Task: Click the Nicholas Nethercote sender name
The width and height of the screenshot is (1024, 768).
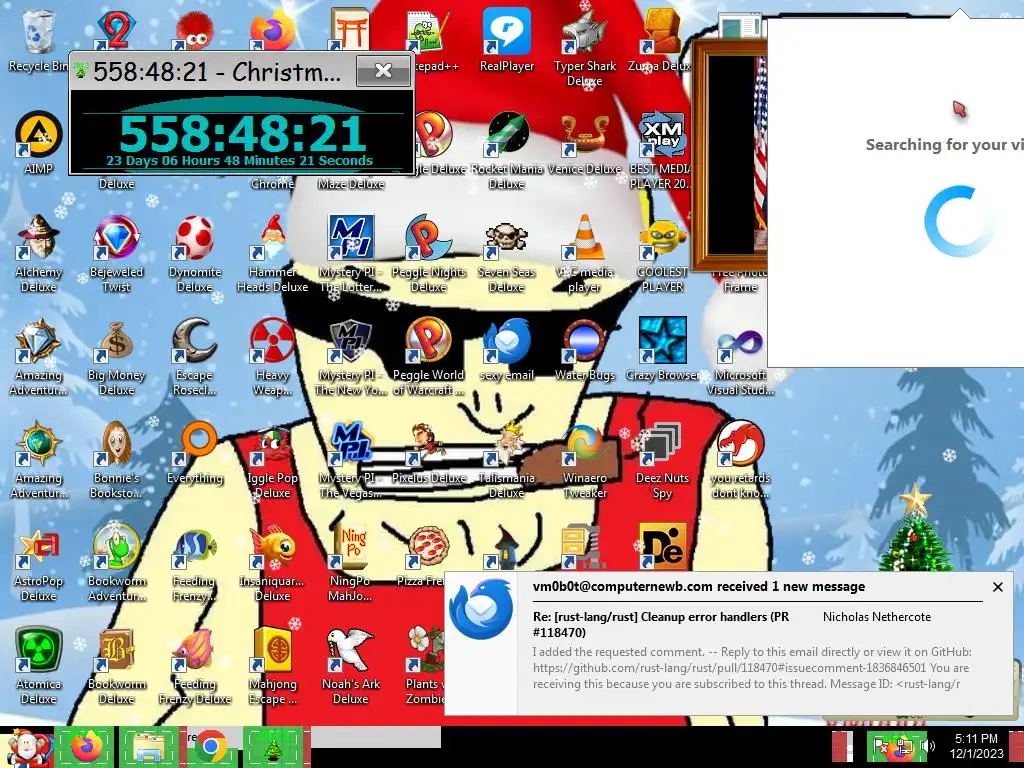Action: point(876,617)
